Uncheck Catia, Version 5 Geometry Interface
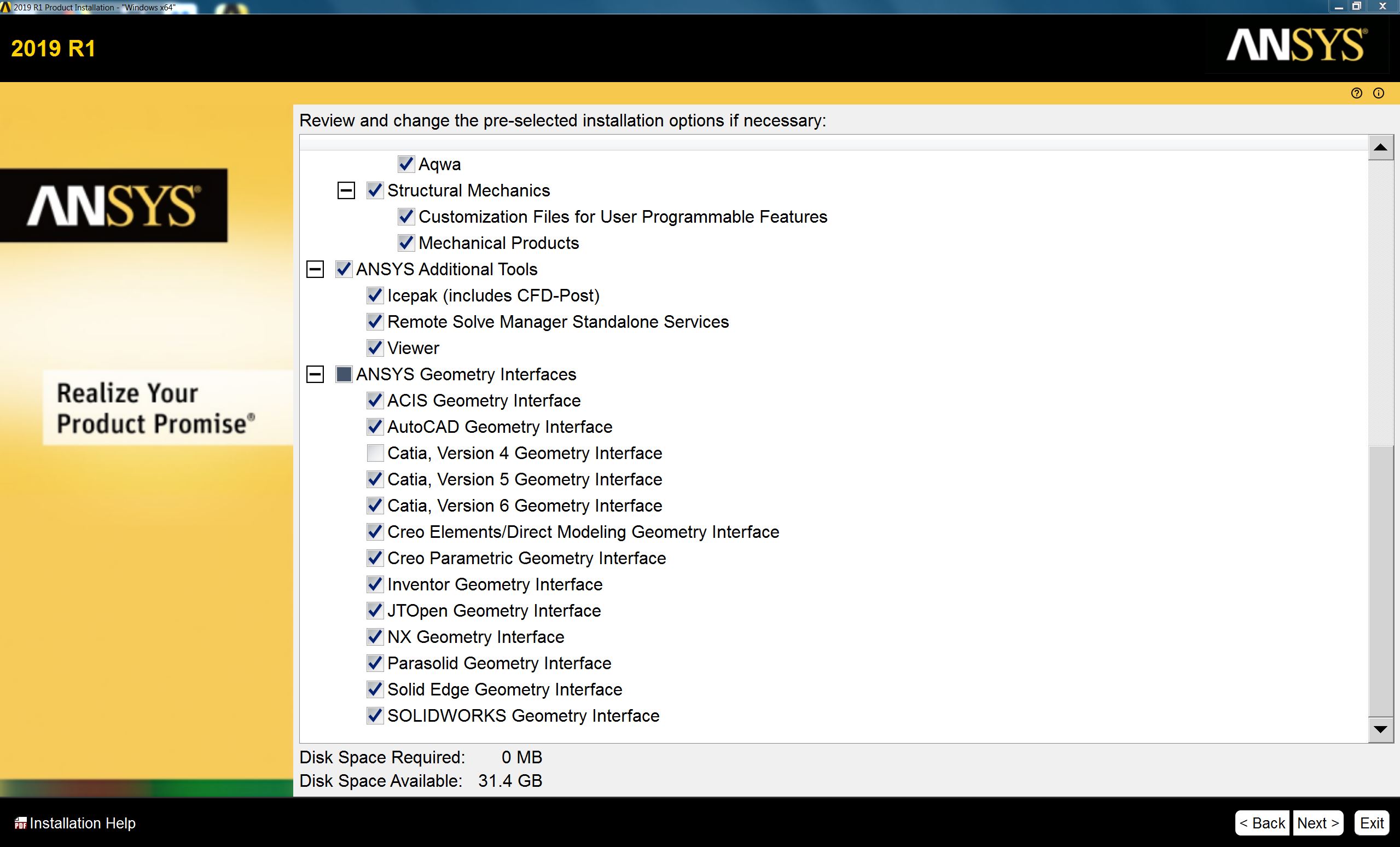Image resolution: width=1400 pixels, height=847 pixels. coord(374,479)
